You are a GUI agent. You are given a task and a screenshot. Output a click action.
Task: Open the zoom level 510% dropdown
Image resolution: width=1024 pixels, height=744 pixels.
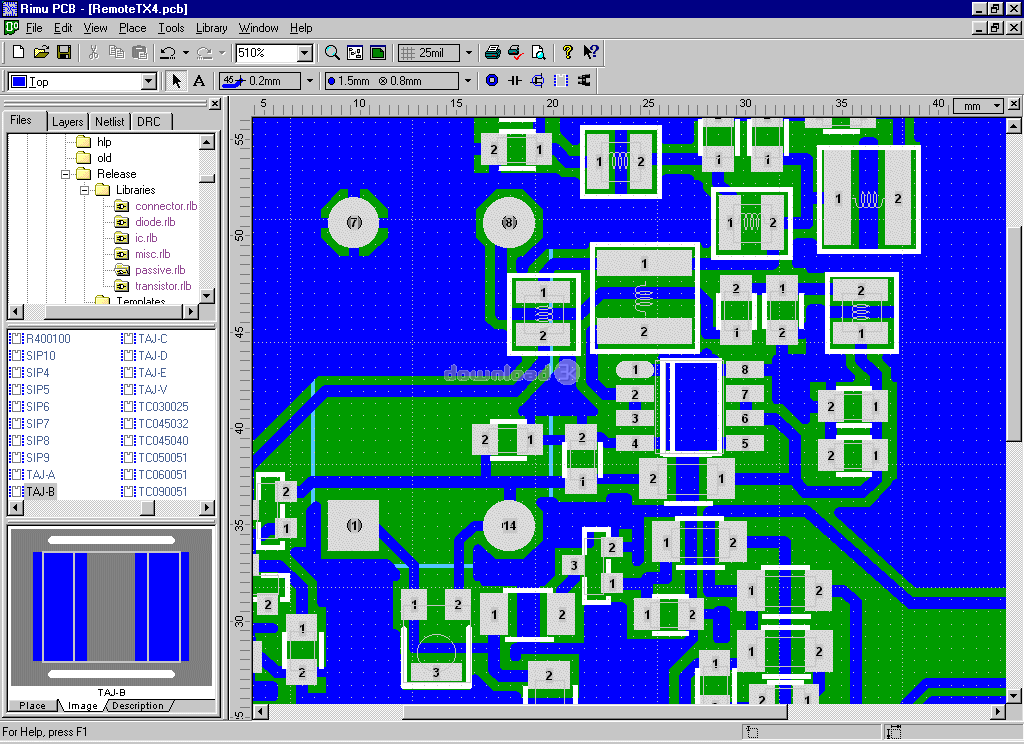coord(305,53)
